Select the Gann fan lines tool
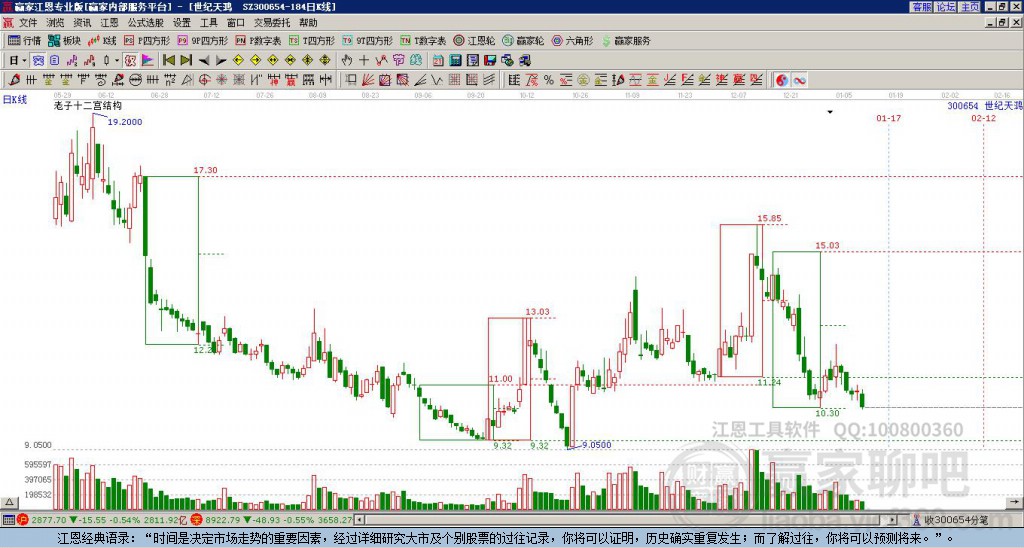Image resolution: width=1024 pixels, height=548 pixels. click(368, 80)
